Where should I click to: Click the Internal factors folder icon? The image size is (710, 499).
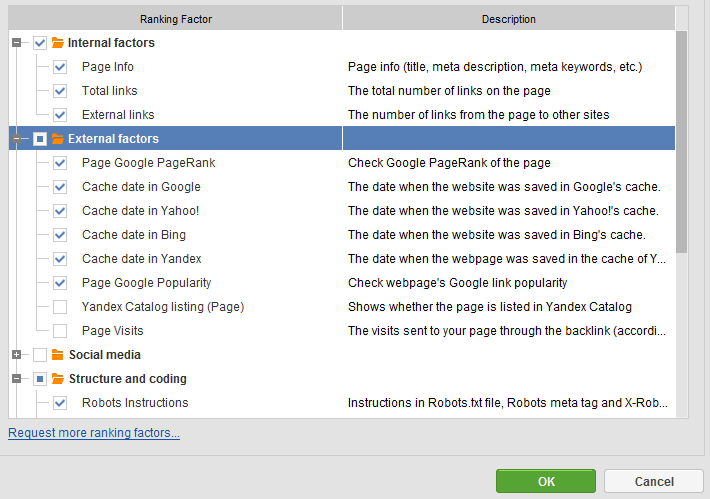(x=58, y=43)
